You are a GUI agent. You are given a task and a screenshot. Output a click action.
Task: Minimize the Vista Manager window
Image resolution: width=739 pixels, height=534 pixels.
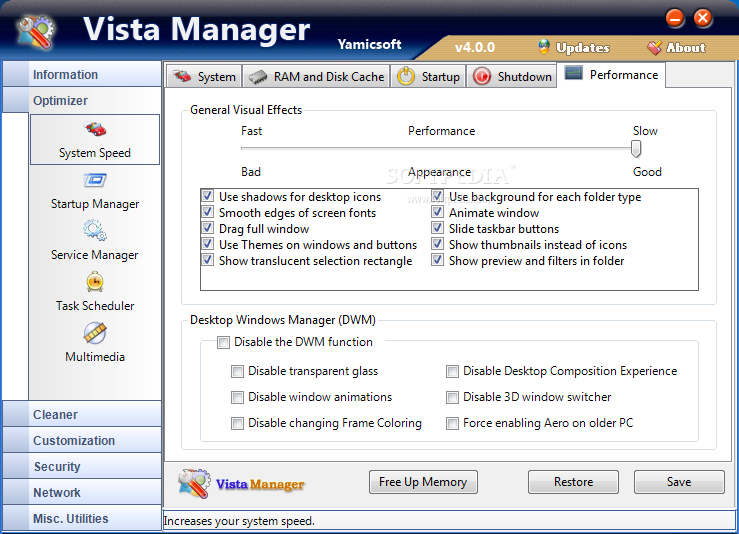[x=675, y=18]
